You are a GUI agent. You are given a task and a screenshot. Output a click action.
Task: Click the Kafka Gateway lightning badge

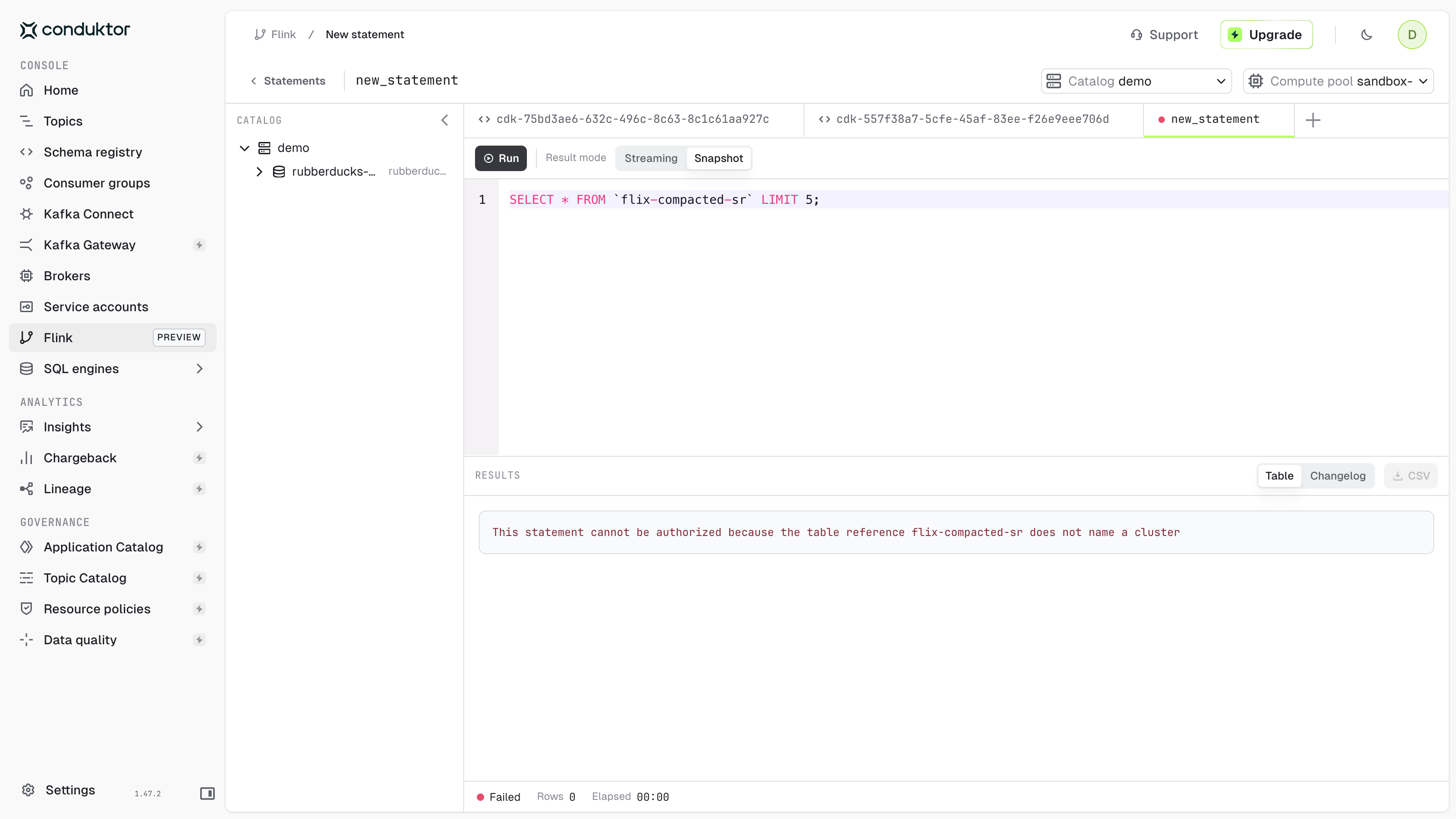click(x=199, y=245)
